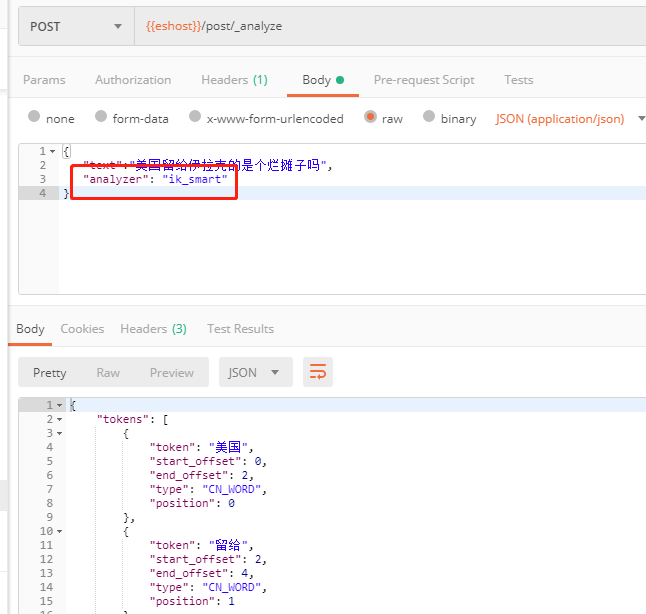Collapse line 1 fold arrow in request editor
Screen dimensions: 646x614
pos(53,152)
